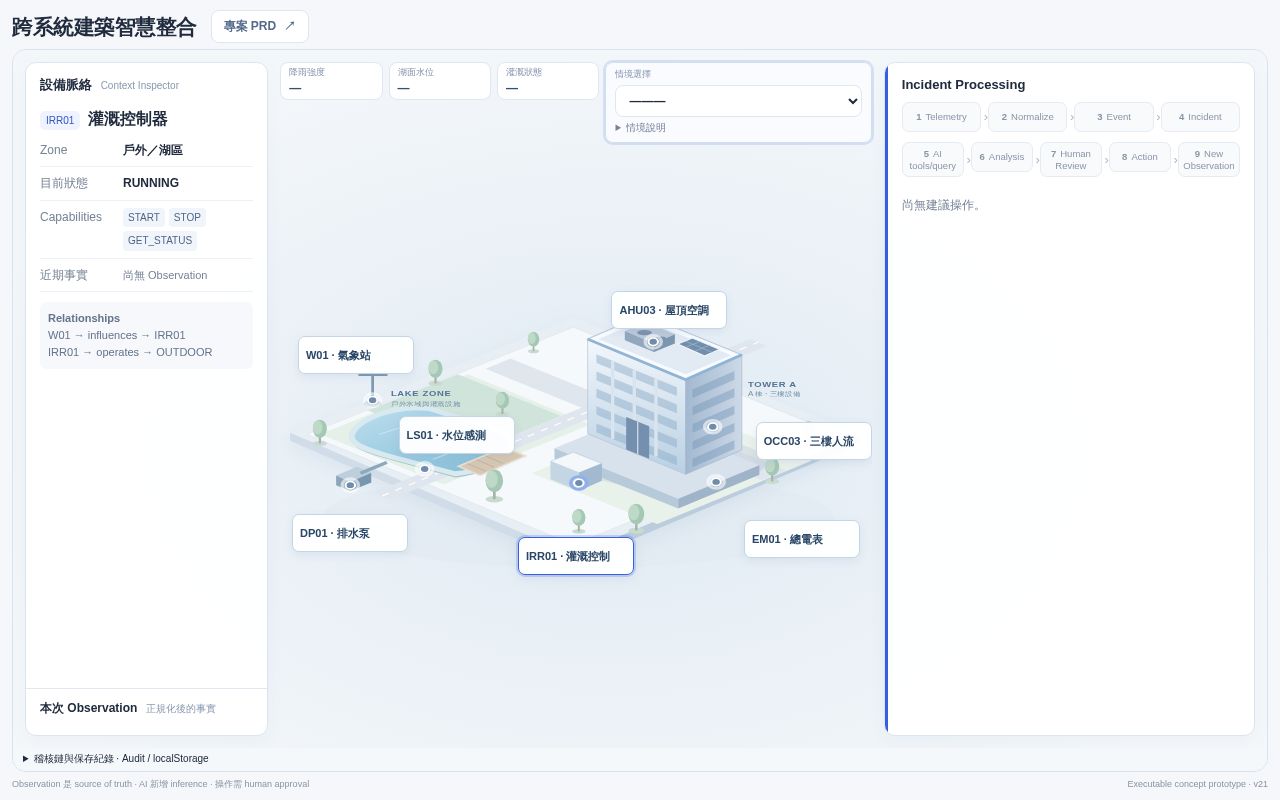Jump to step 9 New Observation
This screenshot has width=1280, height=800.
pos(1209,160)
